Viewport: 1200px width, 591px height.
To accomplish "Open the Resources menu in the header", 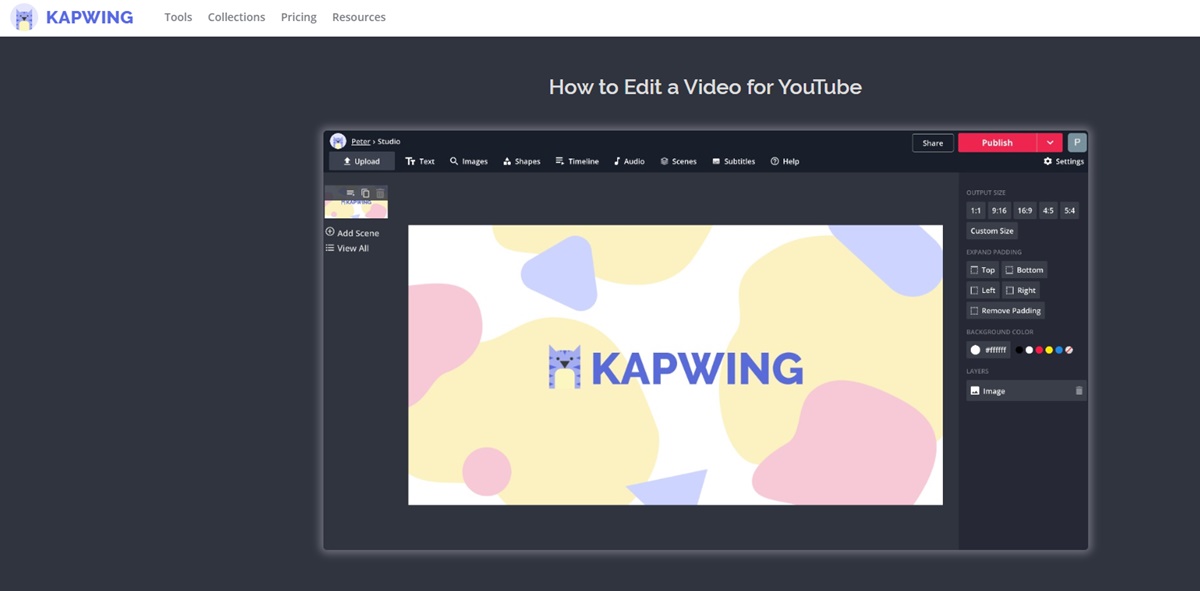I will (358, 17).
